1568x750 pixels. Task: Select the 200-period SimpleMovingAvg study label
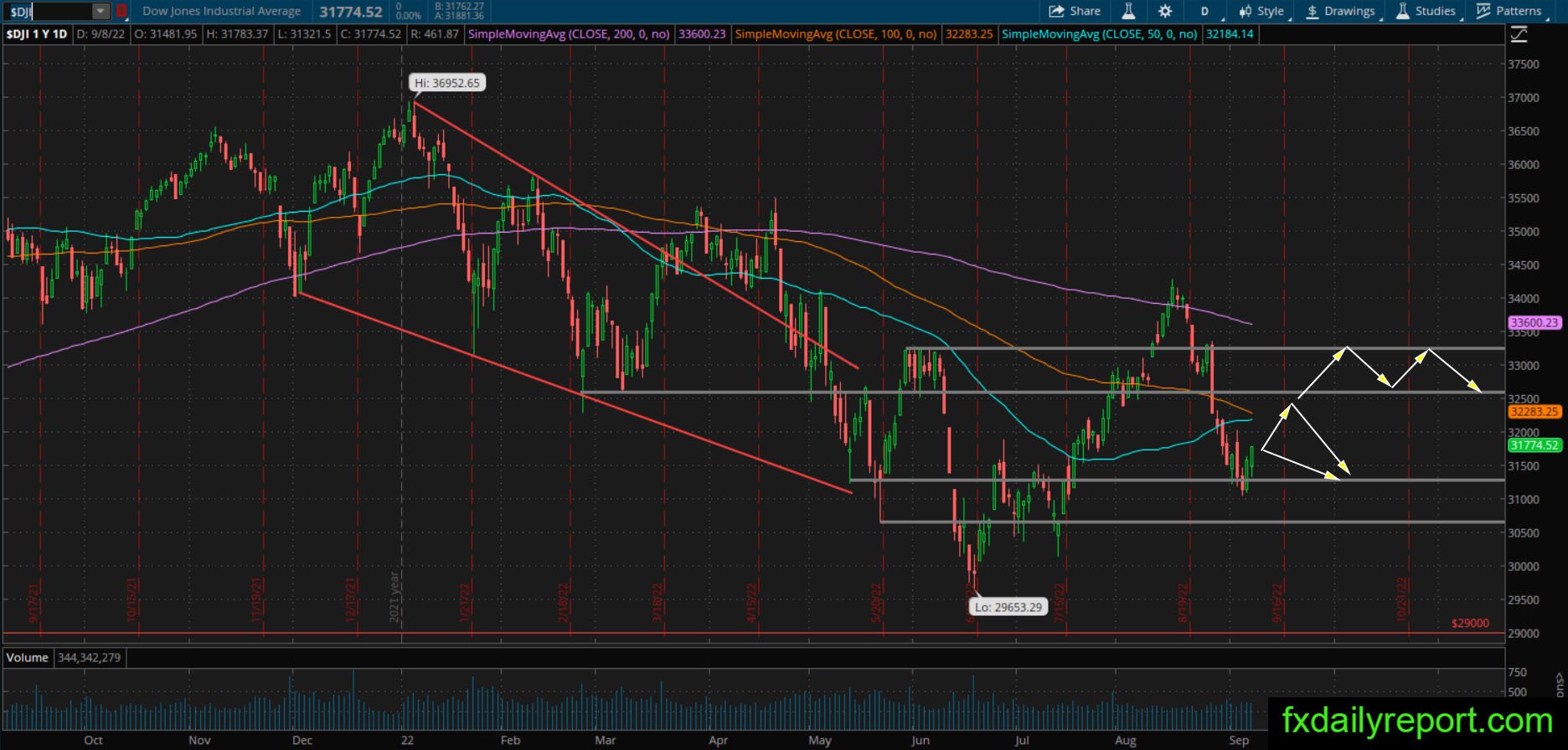[x=570, y=34]
